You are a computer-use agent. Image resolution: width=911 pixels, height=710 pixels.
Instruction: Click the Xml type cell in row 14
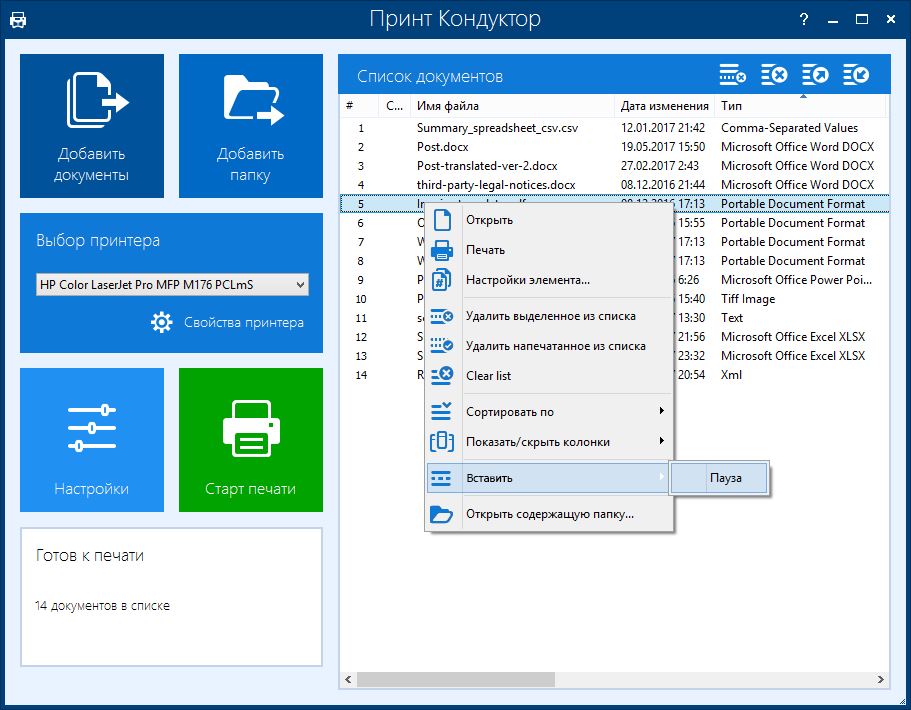pos(731,375)
